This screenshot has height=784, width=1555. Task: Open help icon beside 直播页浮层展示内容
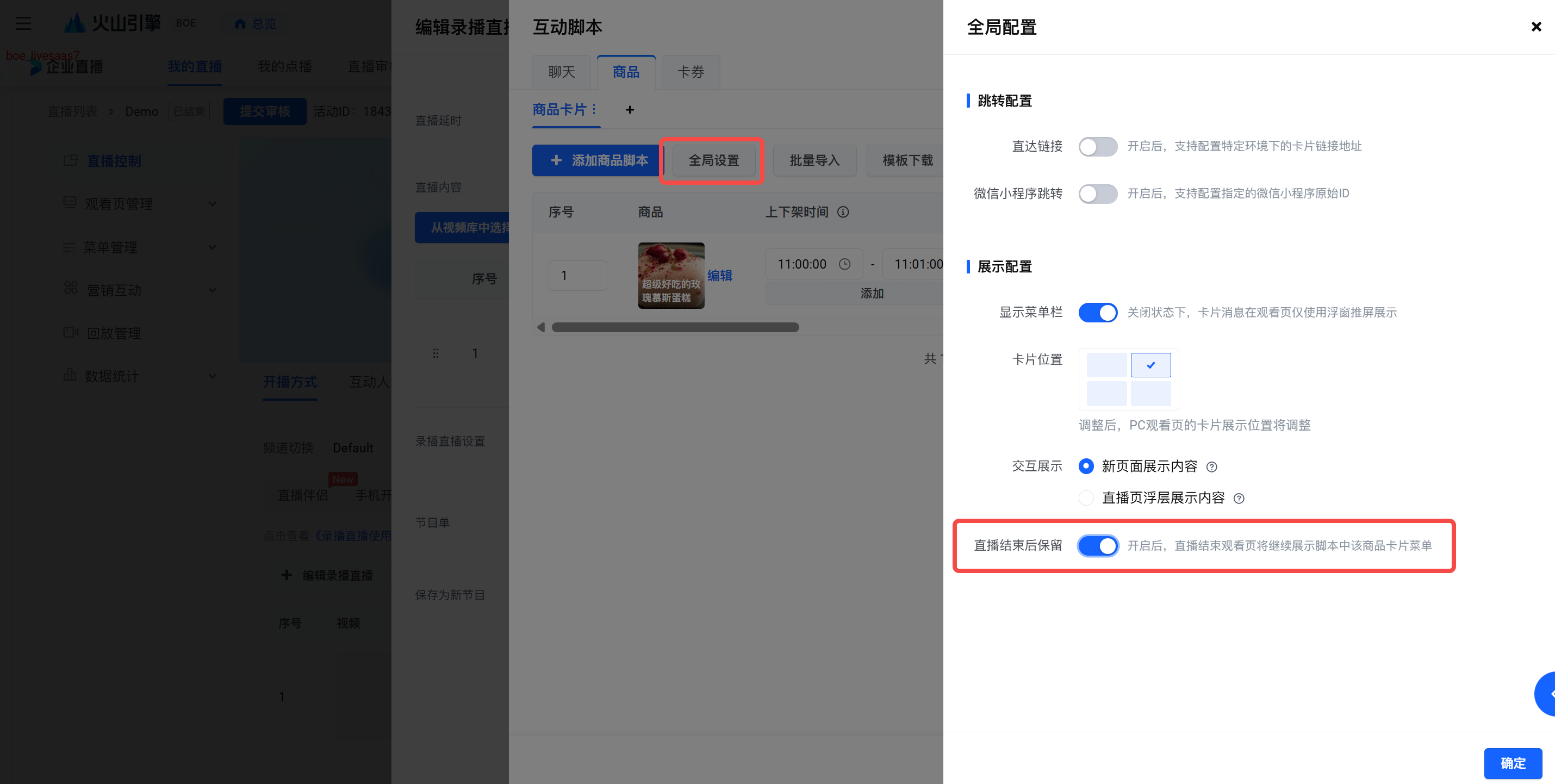pos(1238,499)
